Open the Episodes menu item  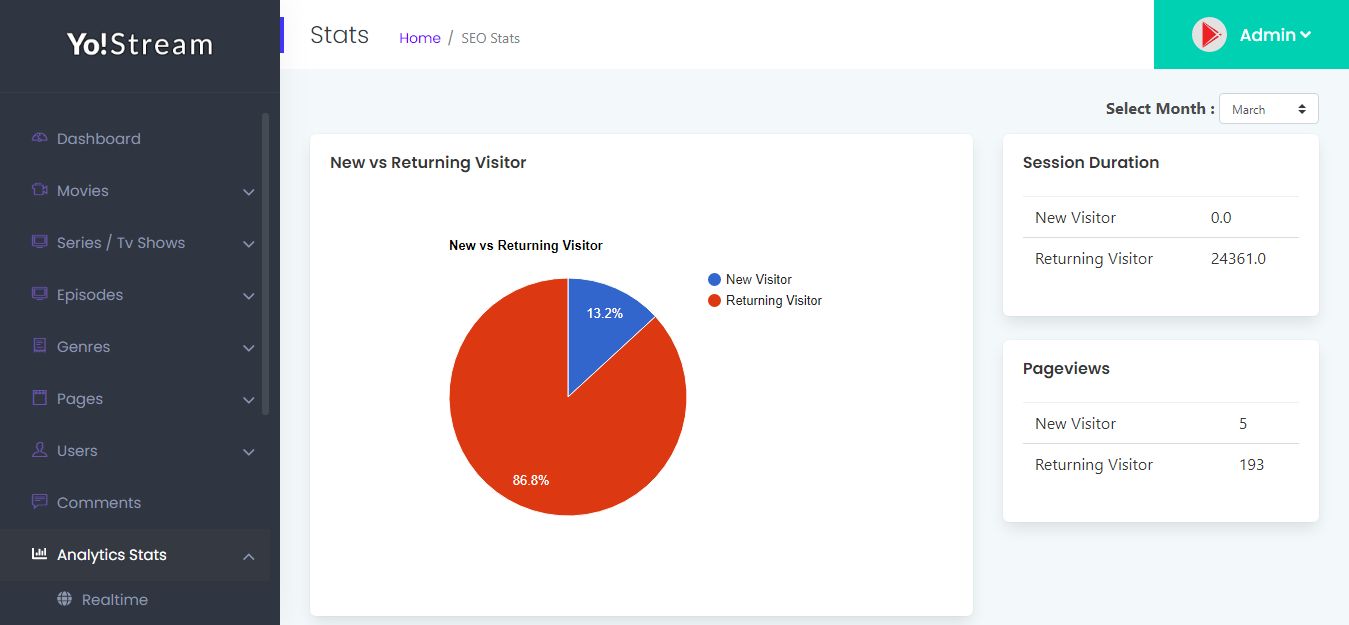pos(90,295)
